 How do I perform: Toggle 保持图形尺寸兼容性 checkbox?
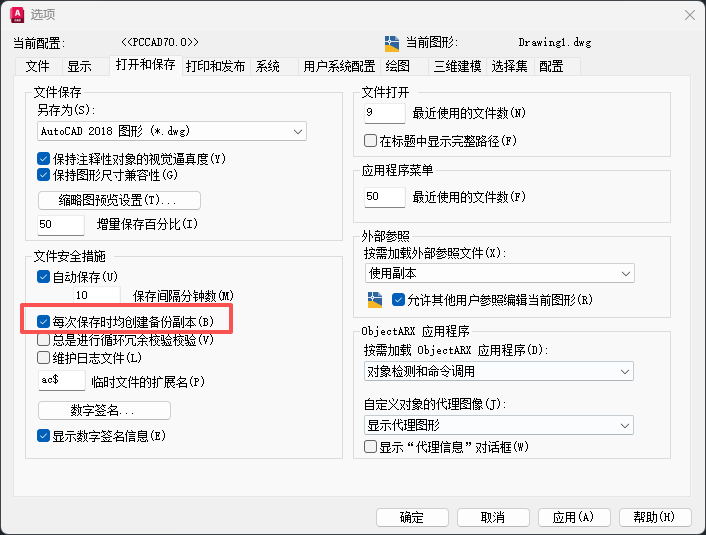coord(43,175)
